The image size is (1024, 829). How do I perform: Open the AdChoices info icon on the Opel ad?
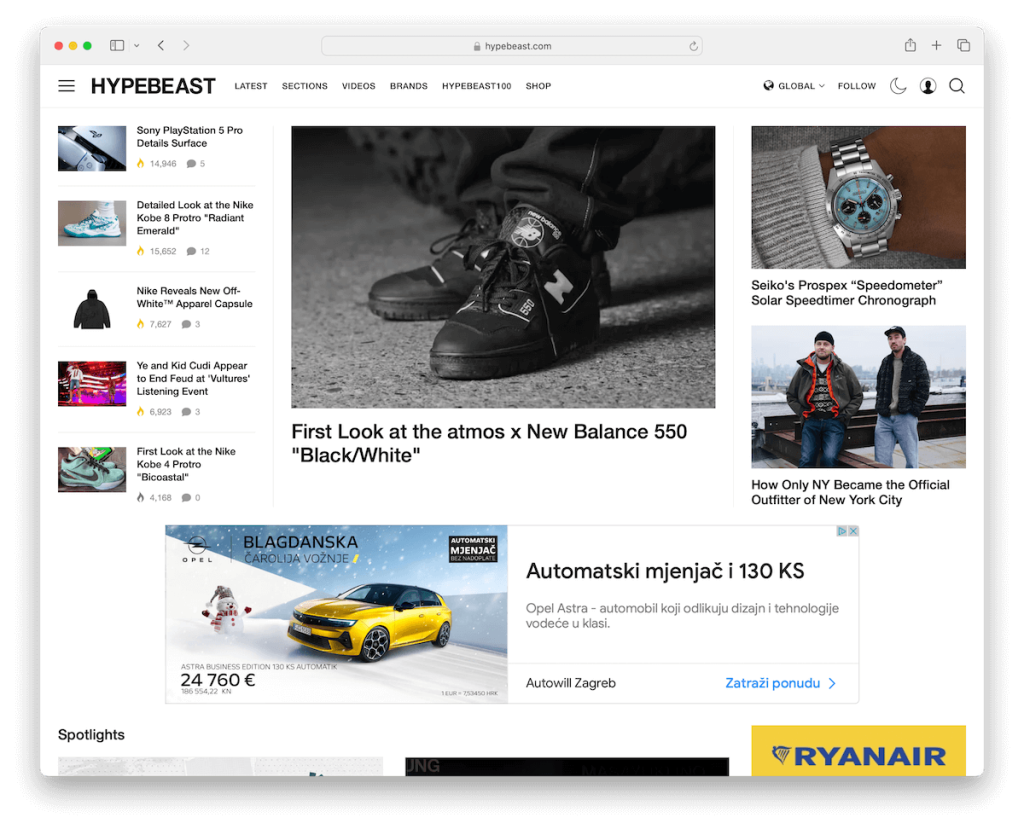pos(842,531)
